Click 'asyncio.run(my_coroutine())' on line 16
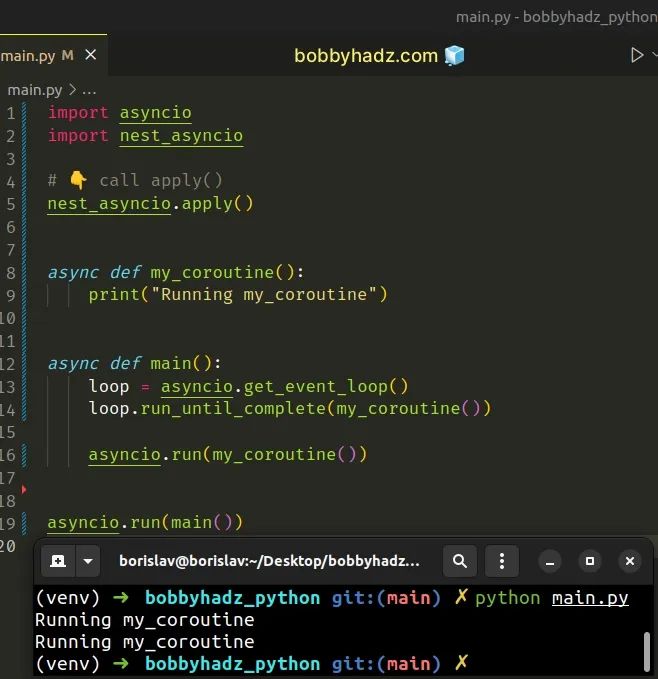 228,455
